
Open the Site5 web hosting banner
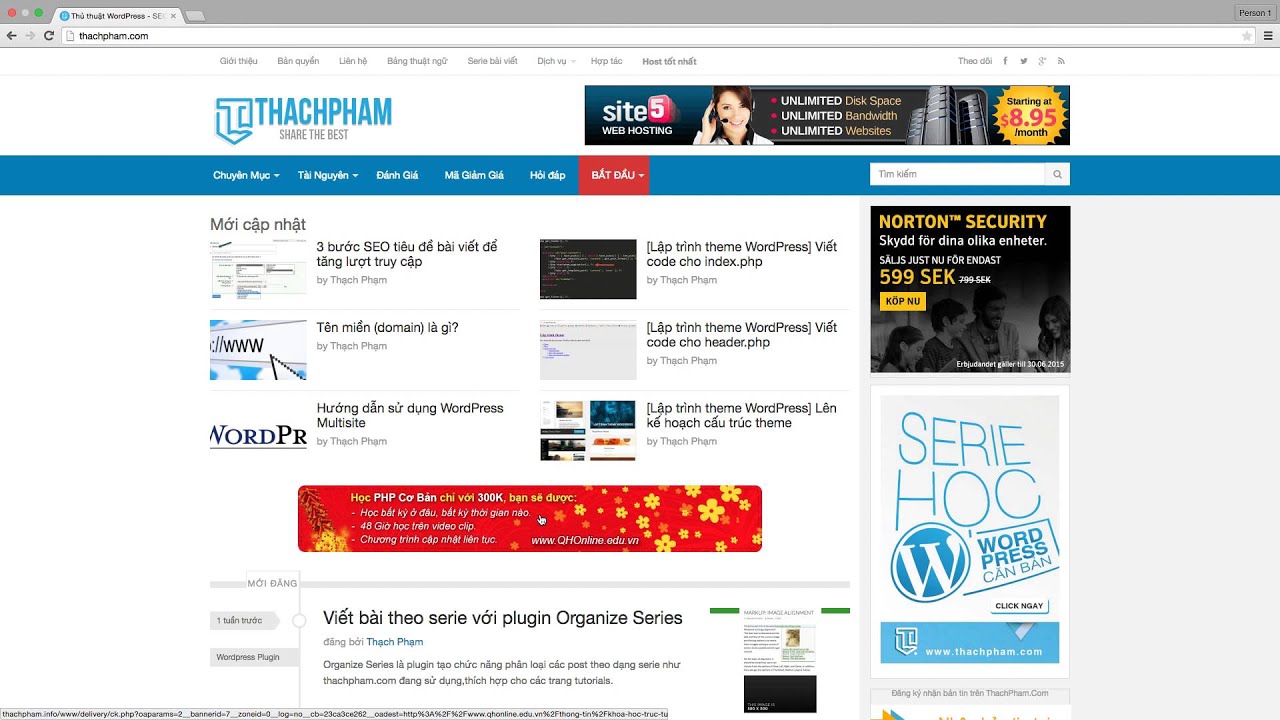827,115
